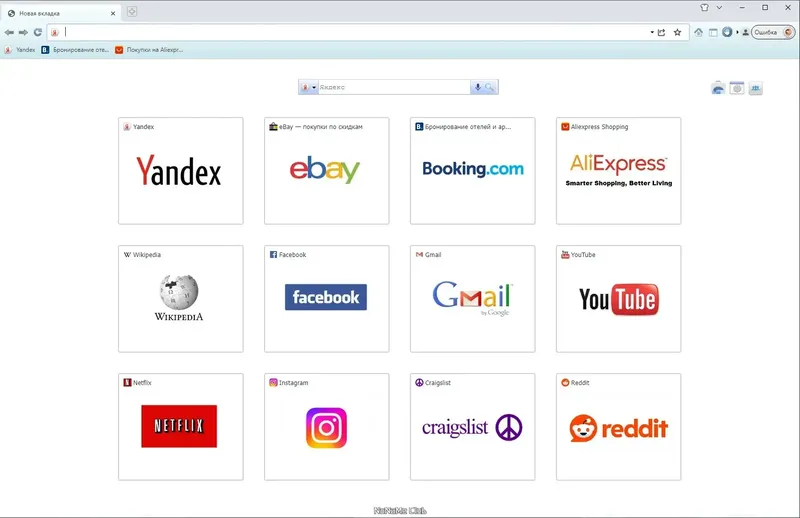Close the Новая вкладка tab
The image size is (800, 518).
pyautogui.click(x=113, y=14)
